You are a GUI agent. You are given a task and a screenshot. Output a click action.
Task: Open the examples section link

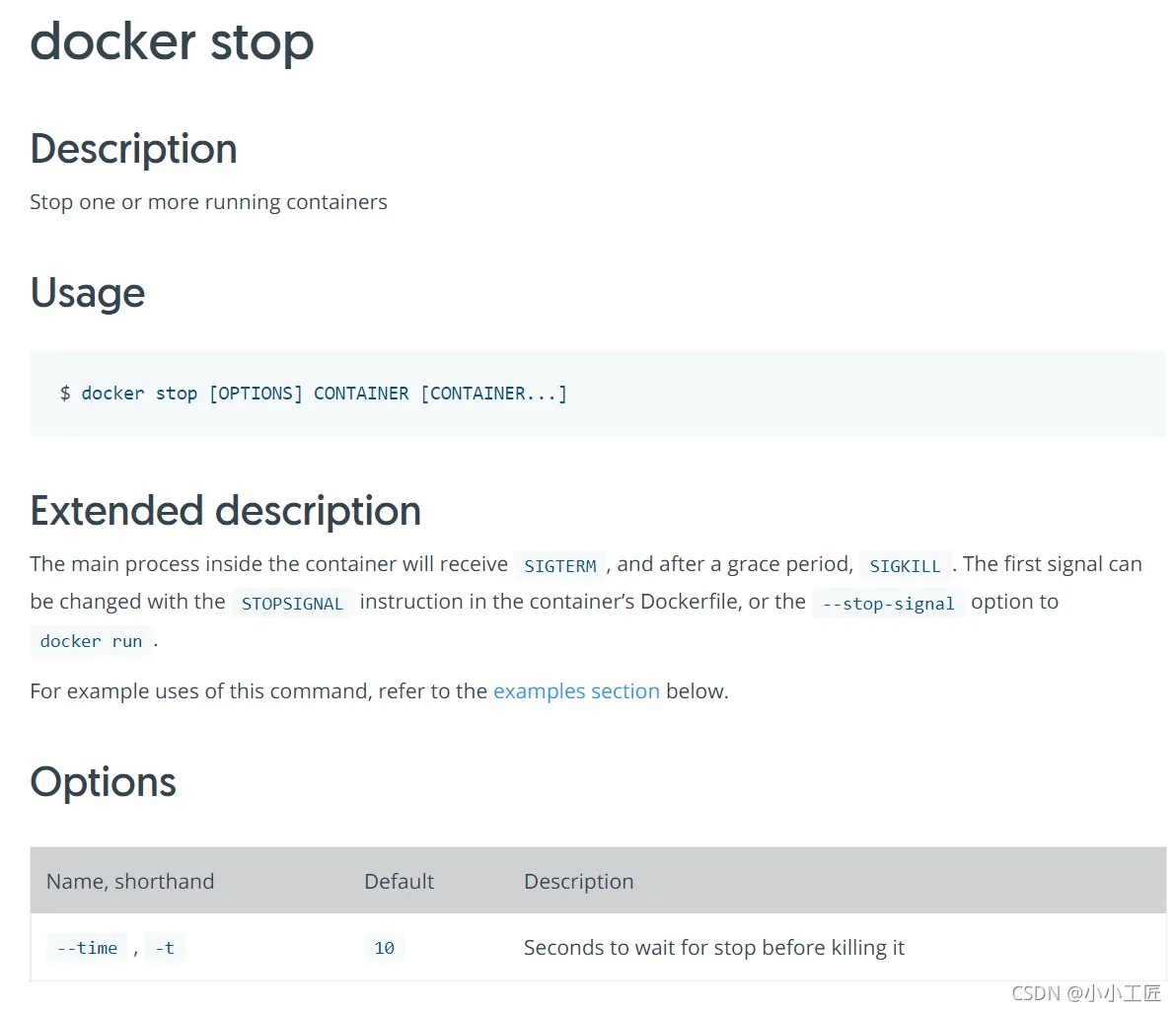(x=576, y=691)
